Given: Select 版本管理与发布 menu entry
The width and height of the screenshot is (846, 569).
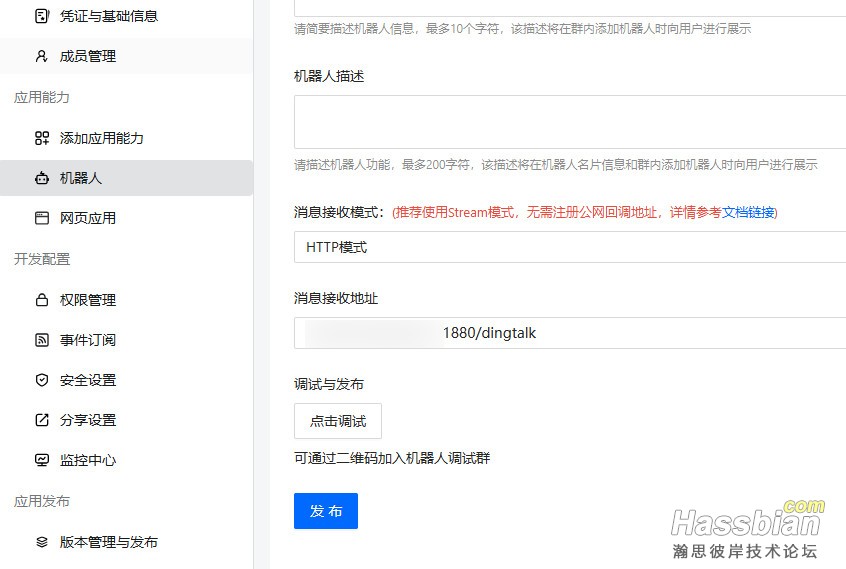Looking at the screenshot, I should (108, 542).
